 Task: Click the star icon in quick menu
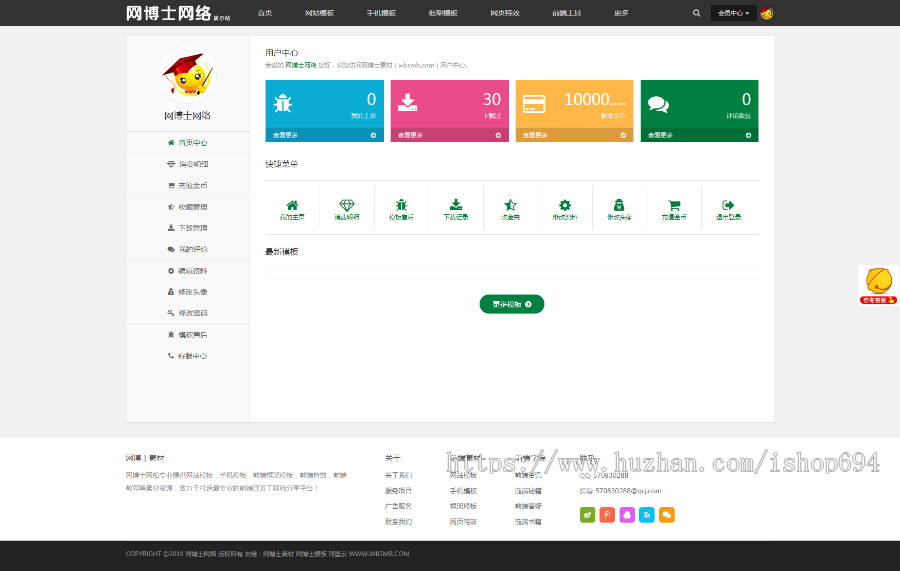click(x=510, y=205)
